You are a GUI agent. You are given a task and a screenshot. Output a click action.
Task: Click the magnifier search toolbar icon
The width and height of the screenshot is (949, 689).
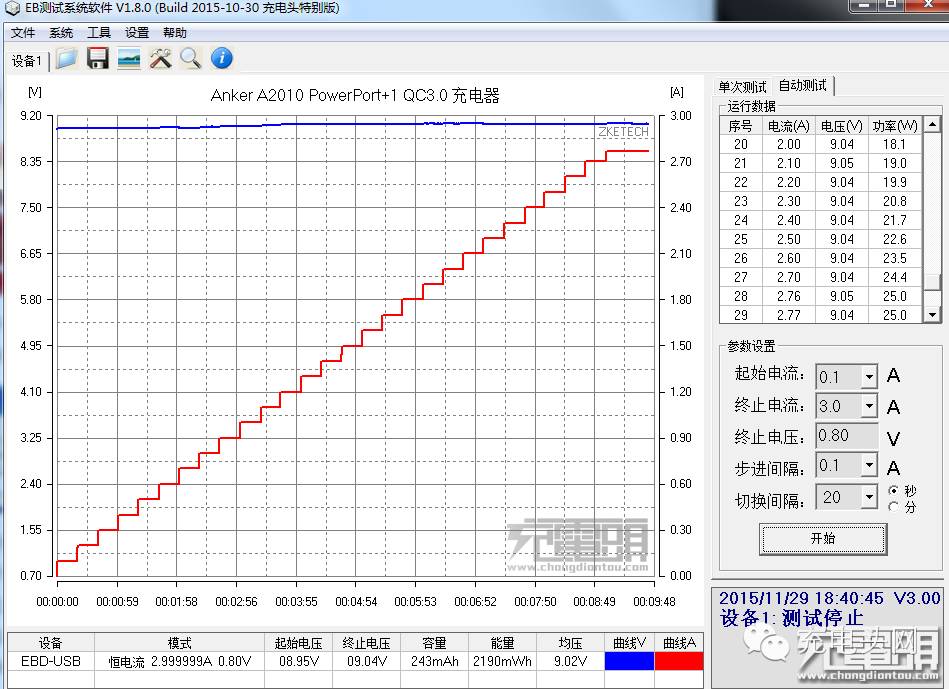pos(191,59)
